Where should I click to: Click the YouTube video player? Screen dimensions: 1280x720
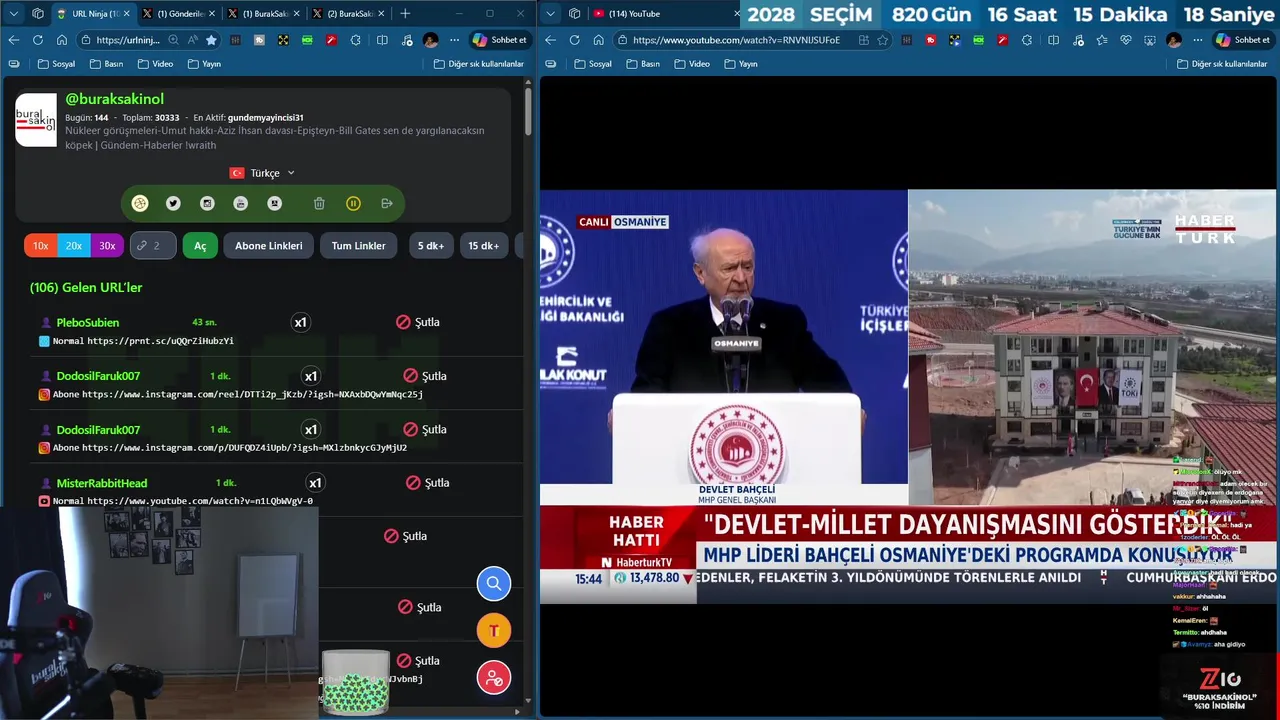coord(908,397)
